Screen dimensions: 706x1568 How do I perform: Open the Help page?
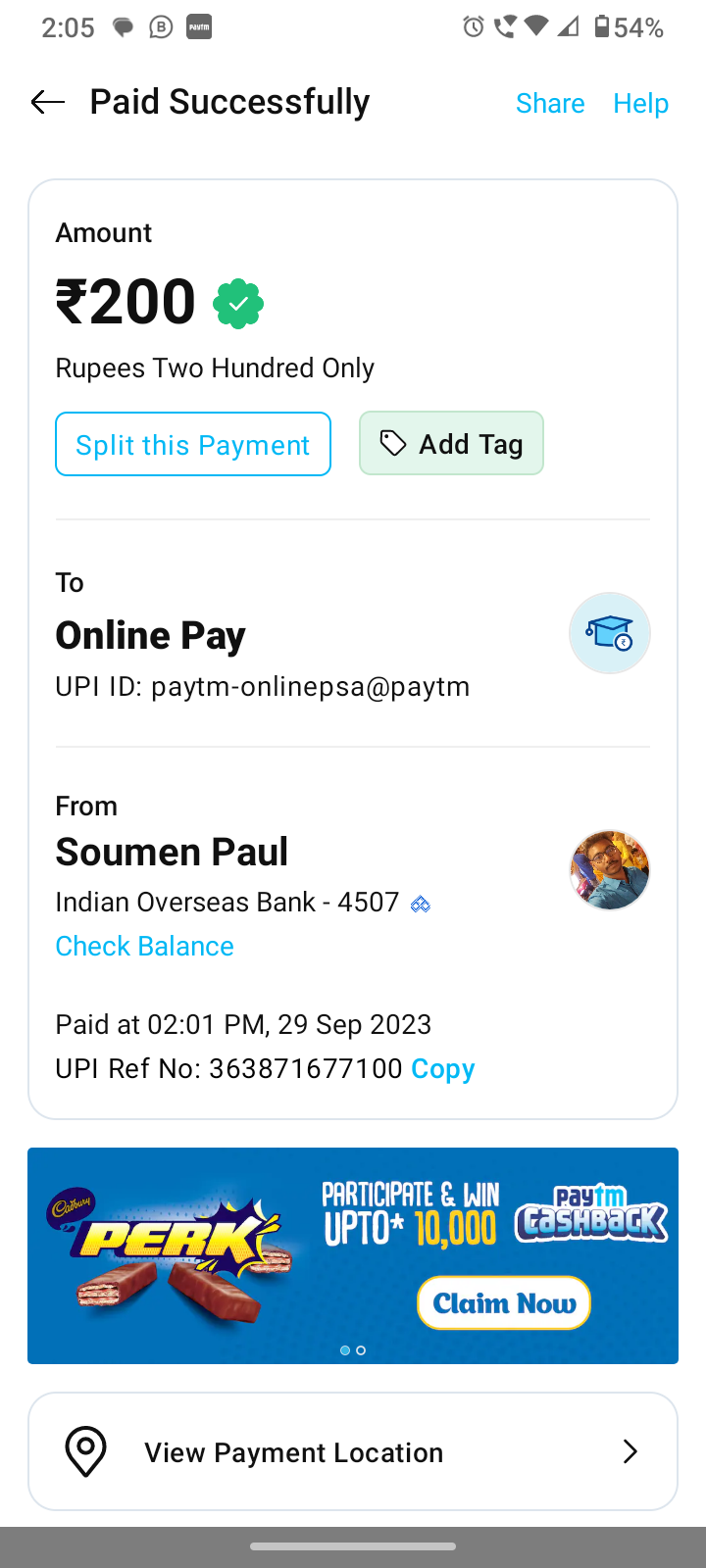coord(640,103)
